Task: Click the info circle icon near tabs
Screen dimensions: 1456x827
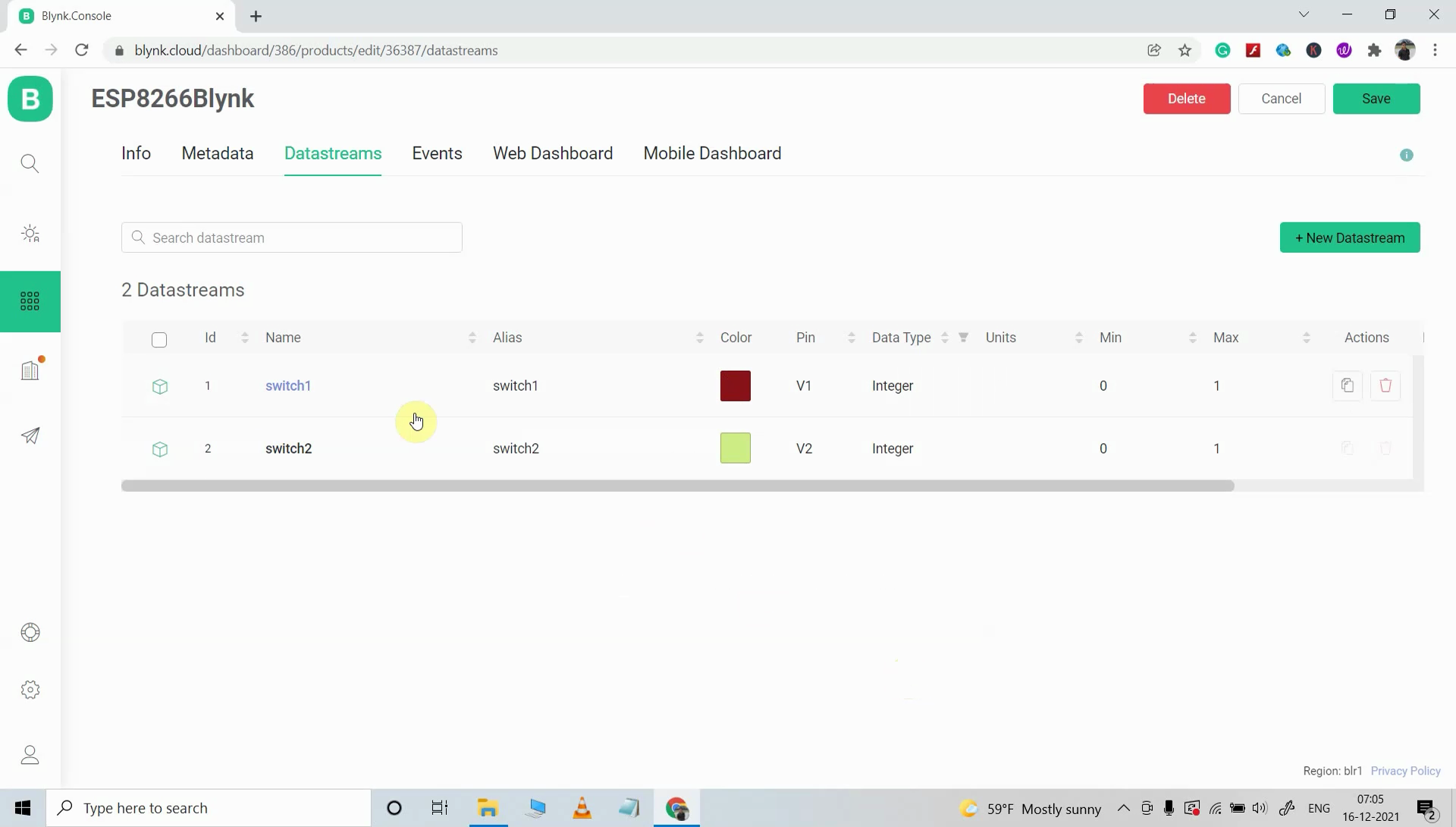Action: [1407, 155]
